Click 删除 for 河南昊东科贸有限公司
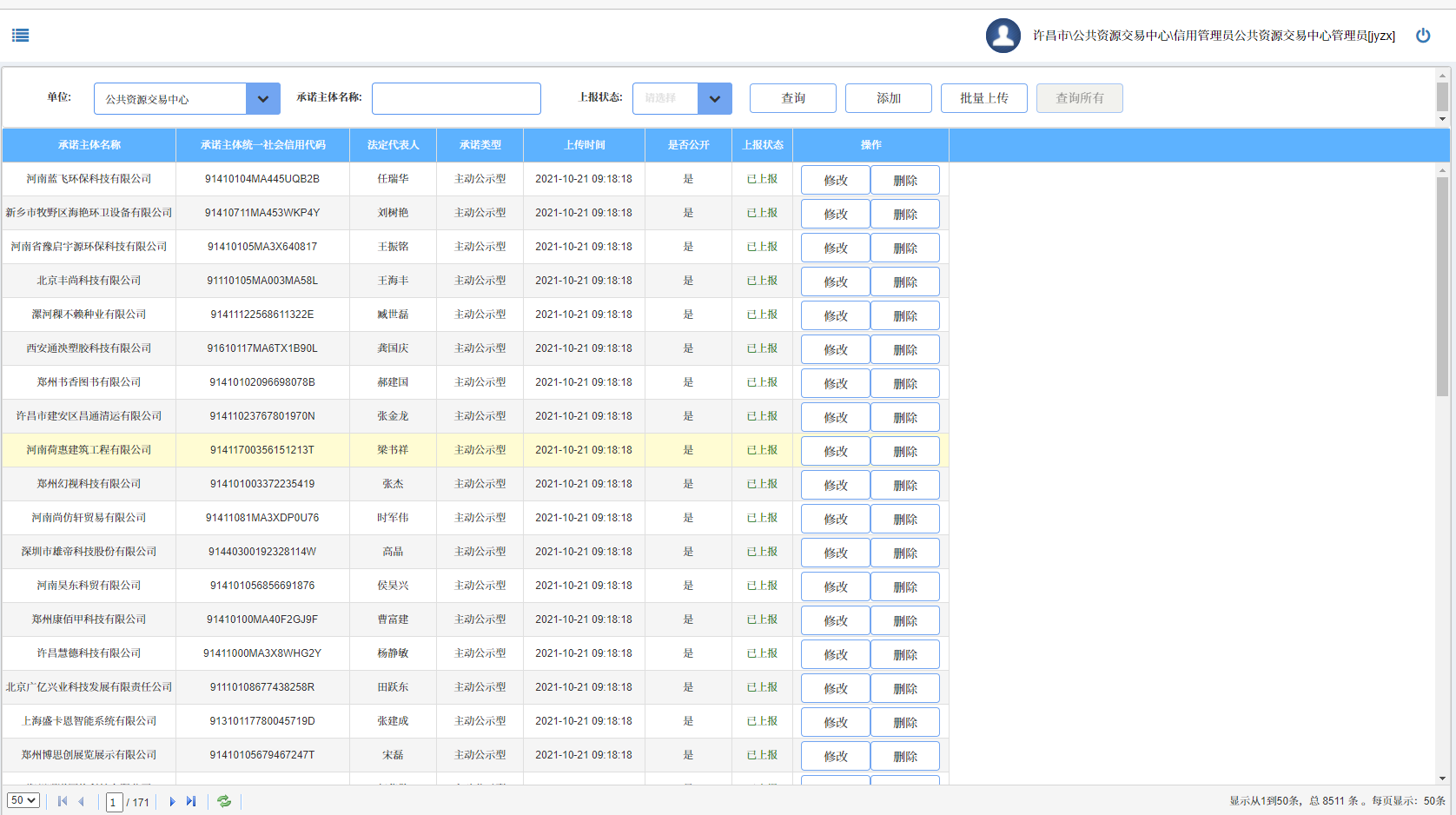This screenshot has width=1456, height=815. (x=905, y=586)
